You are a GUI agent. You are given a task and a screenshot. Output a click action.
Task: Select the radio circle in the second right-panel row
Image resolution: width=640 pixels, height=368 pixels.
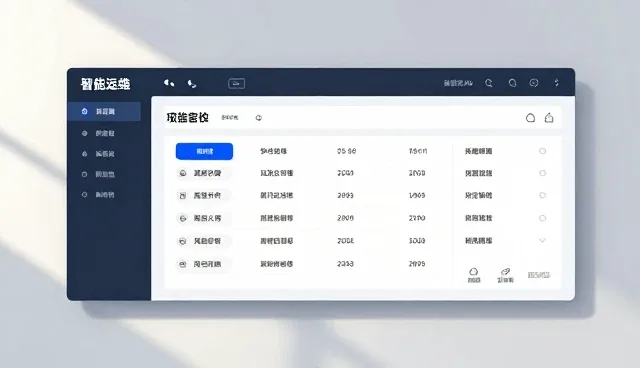click(542, 173)
